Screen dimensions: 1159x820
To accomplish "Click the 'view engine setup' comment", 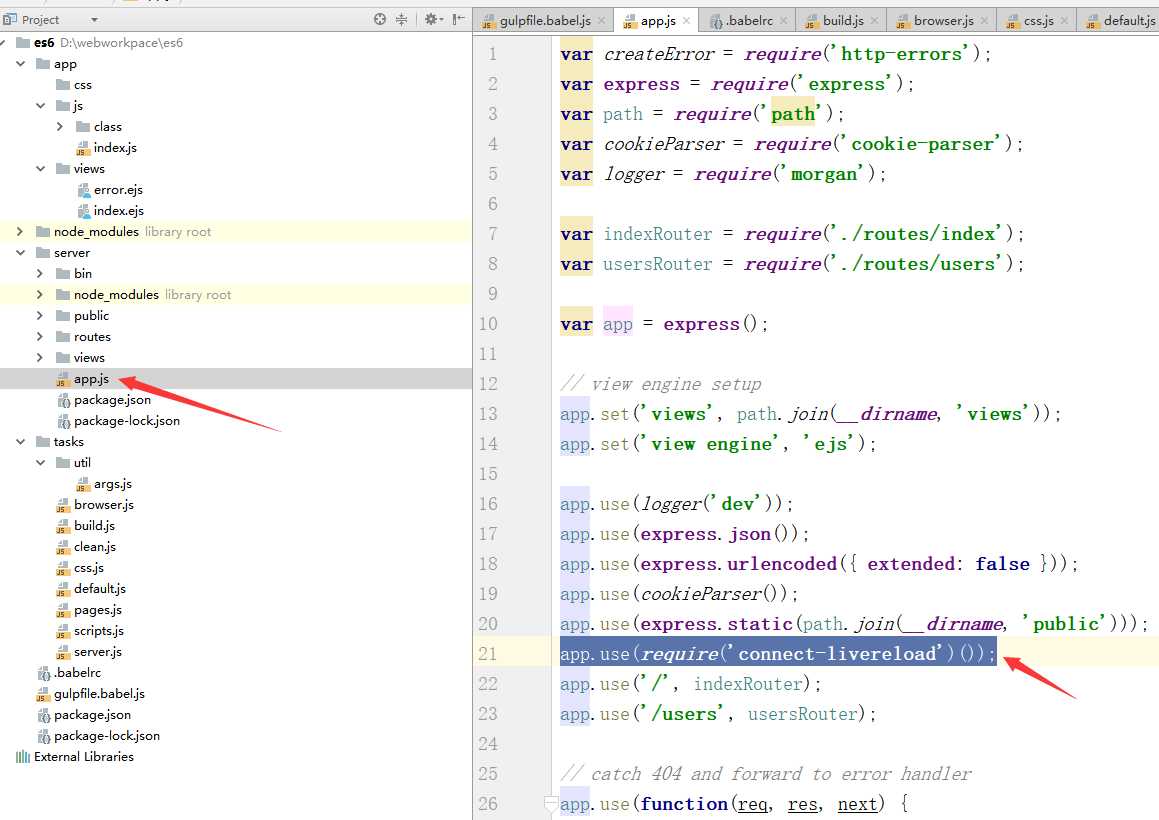I will (x=661, y=384).
